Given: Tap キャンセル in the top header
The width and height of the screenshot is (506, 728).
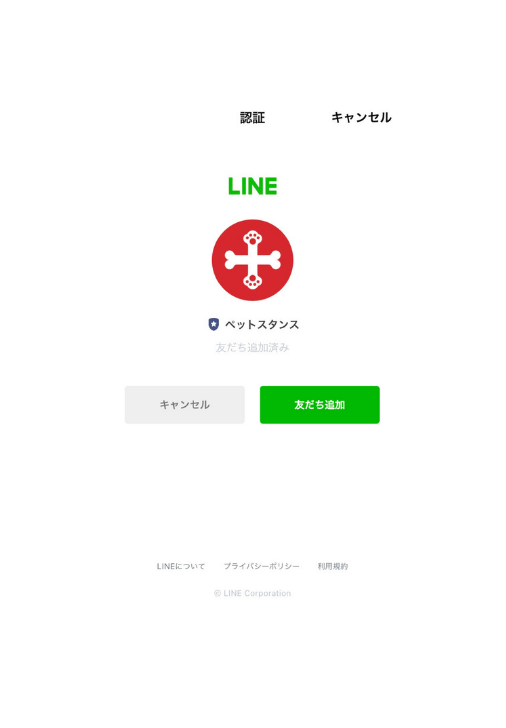Looking at the screenshot, I should pyautogui.click(x=361, y=117).
